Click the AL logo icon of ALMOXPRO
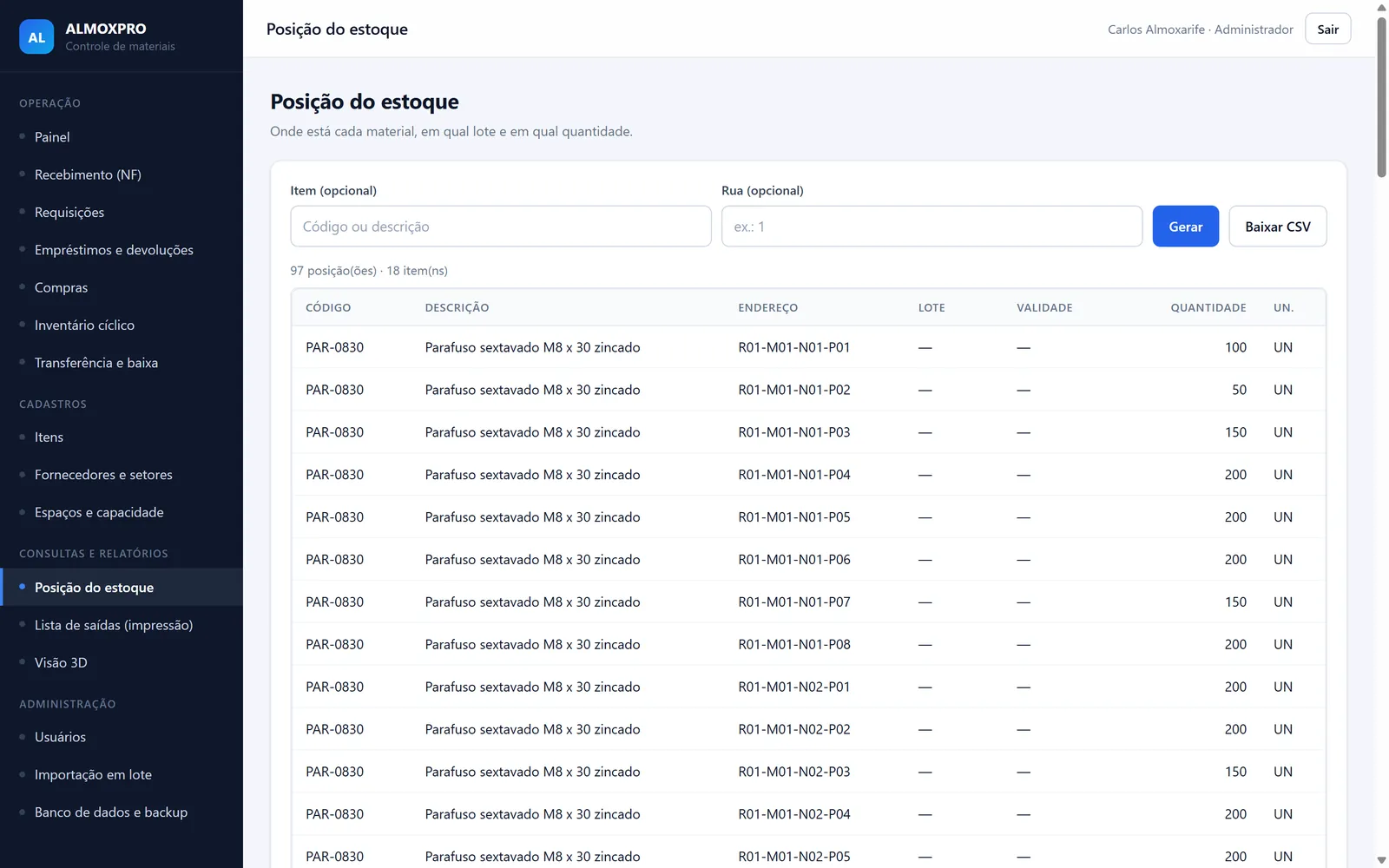Viewport: 1389px width, 868px height. tap(36, 37)
